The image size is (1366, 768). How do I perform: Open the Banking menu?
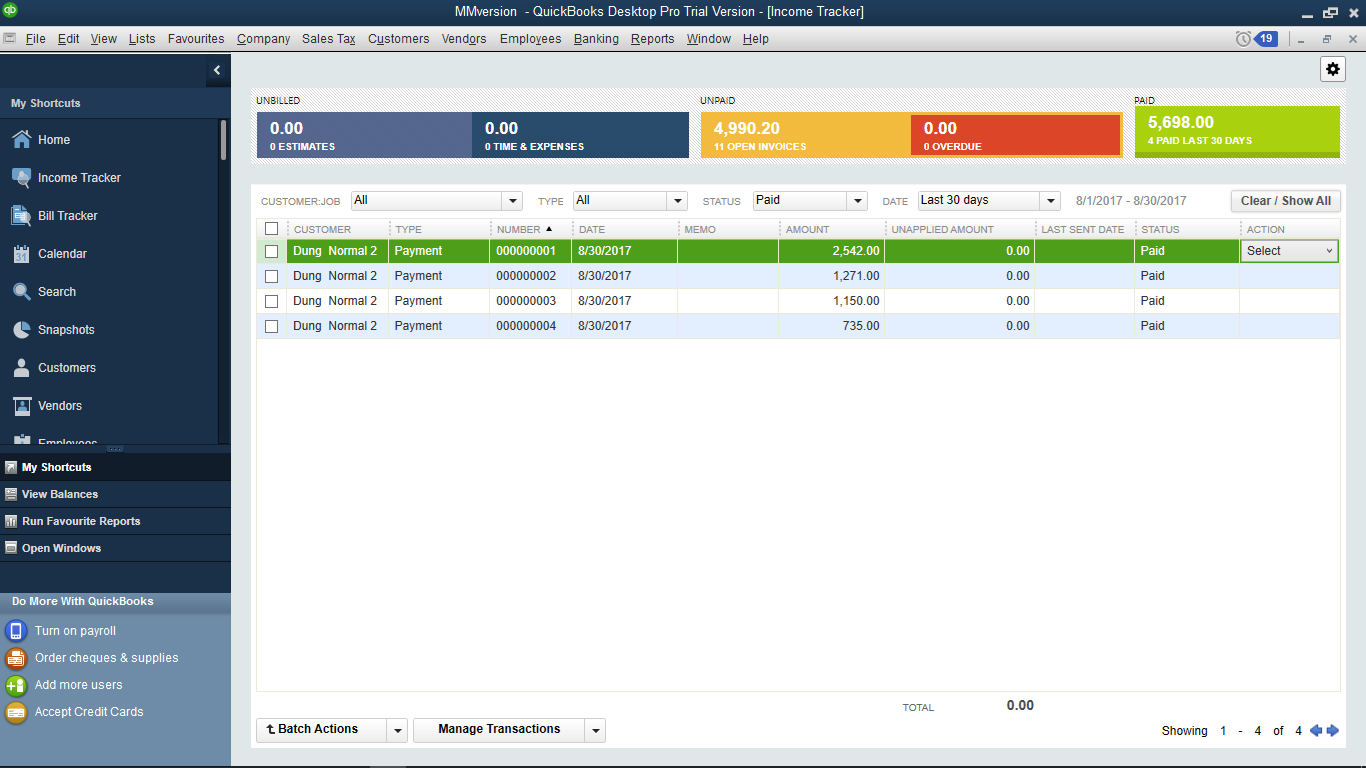coord(596,39)
